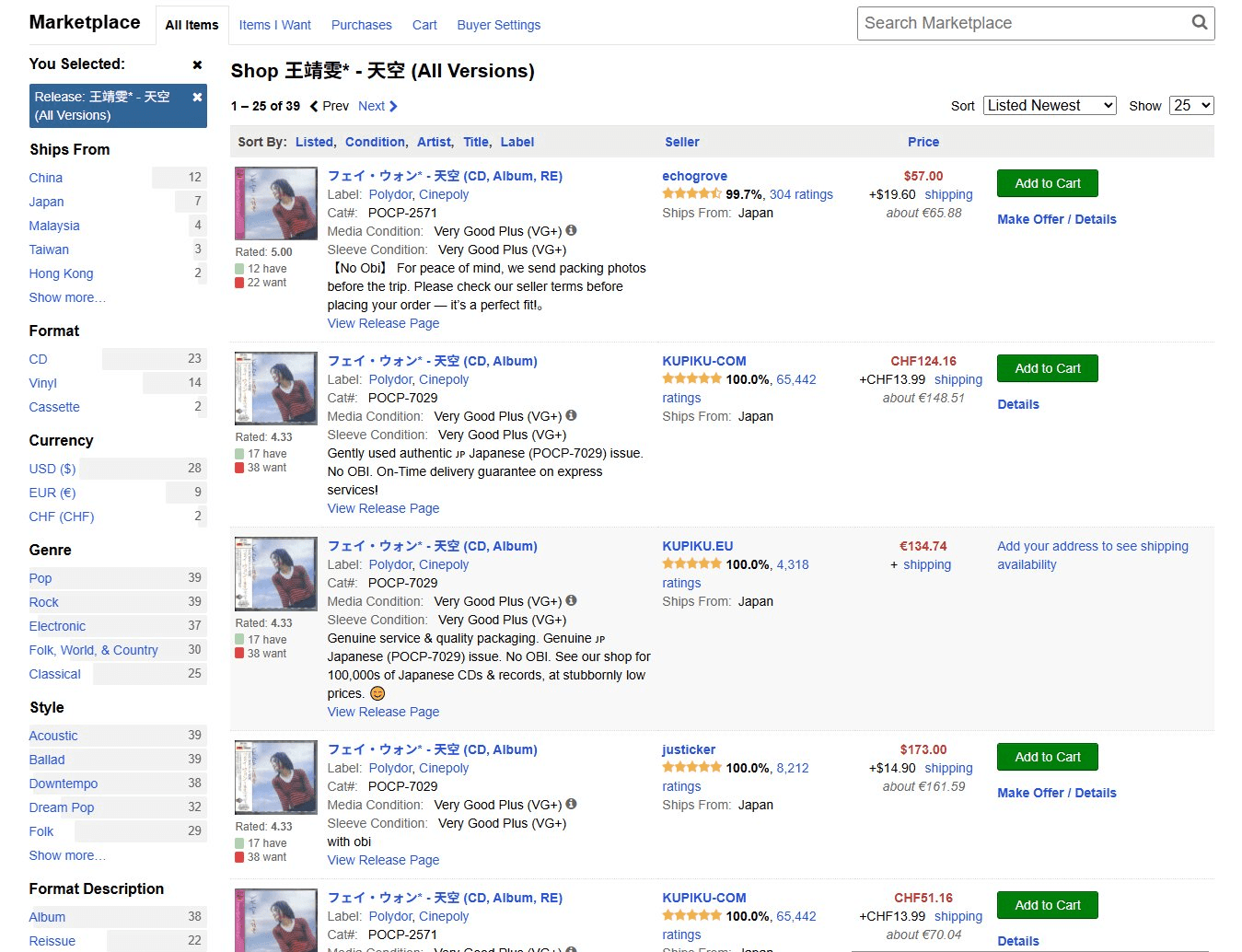Viewport: 1242px width, 952px height.
Task: Open seller echogrove profile
Action: [x=694, y=176]
